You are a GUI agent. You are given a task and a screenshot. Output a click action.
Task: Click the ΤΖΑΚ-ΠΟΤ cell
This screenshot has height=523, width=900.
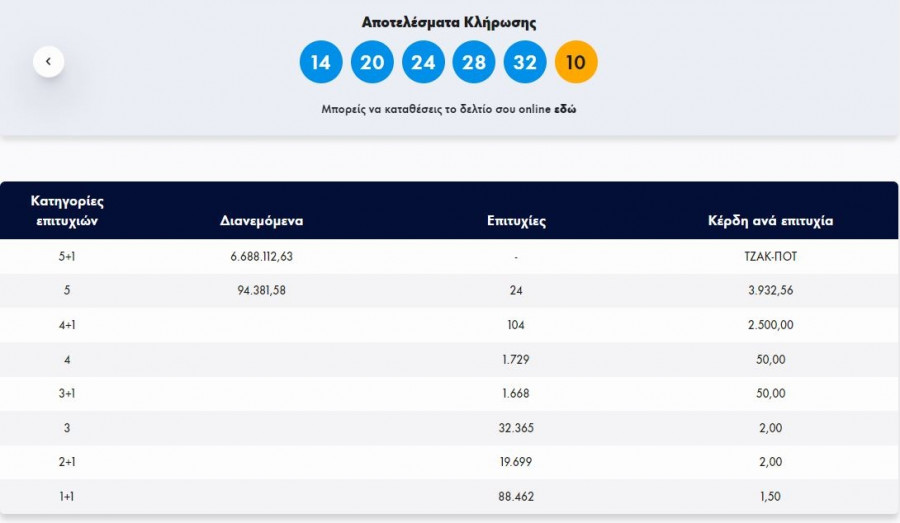click(770, 257)
